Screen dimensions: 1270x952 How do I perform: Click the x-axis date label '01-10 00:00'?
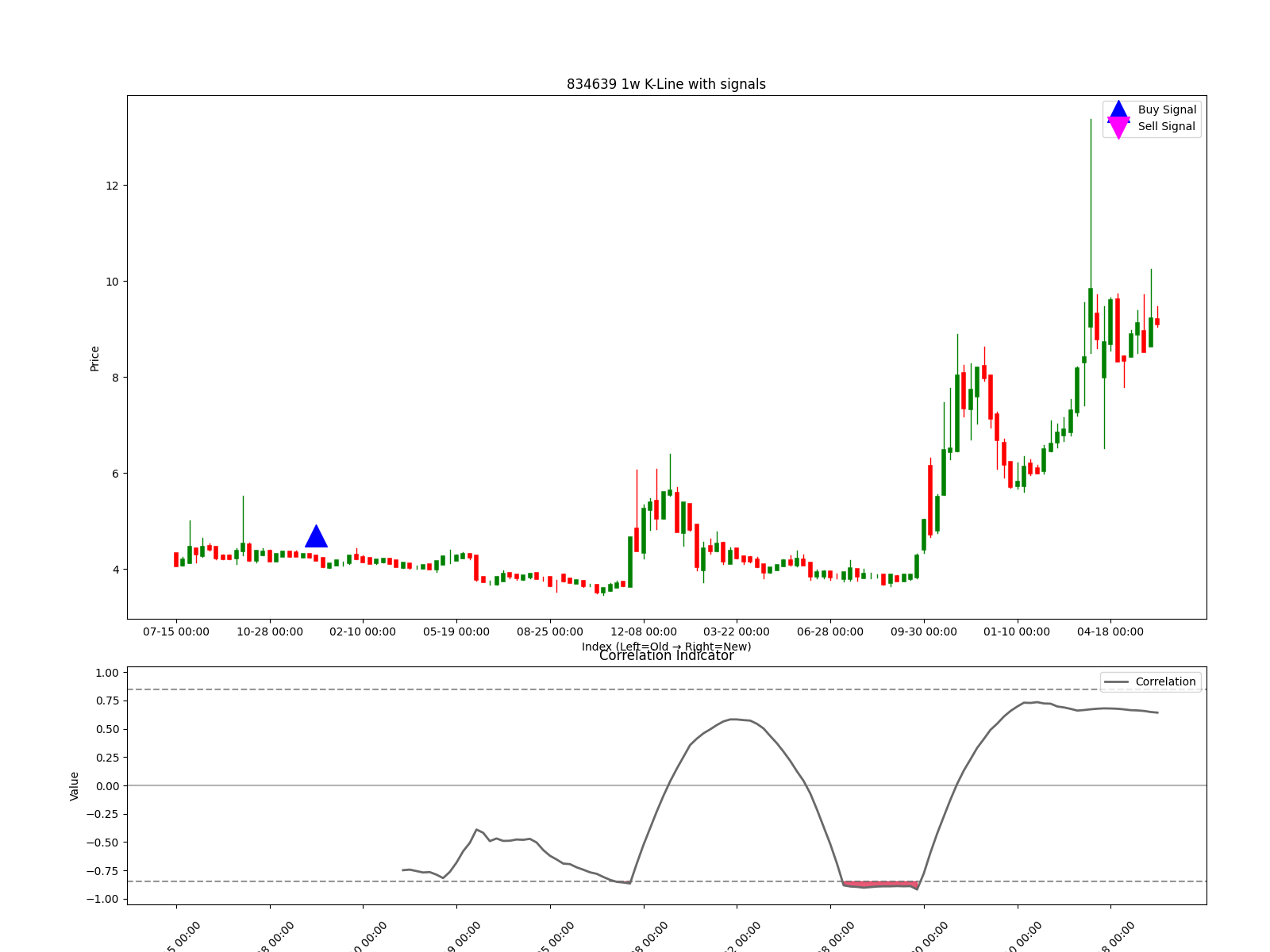pyautogui.click(x=1017, y=631)
